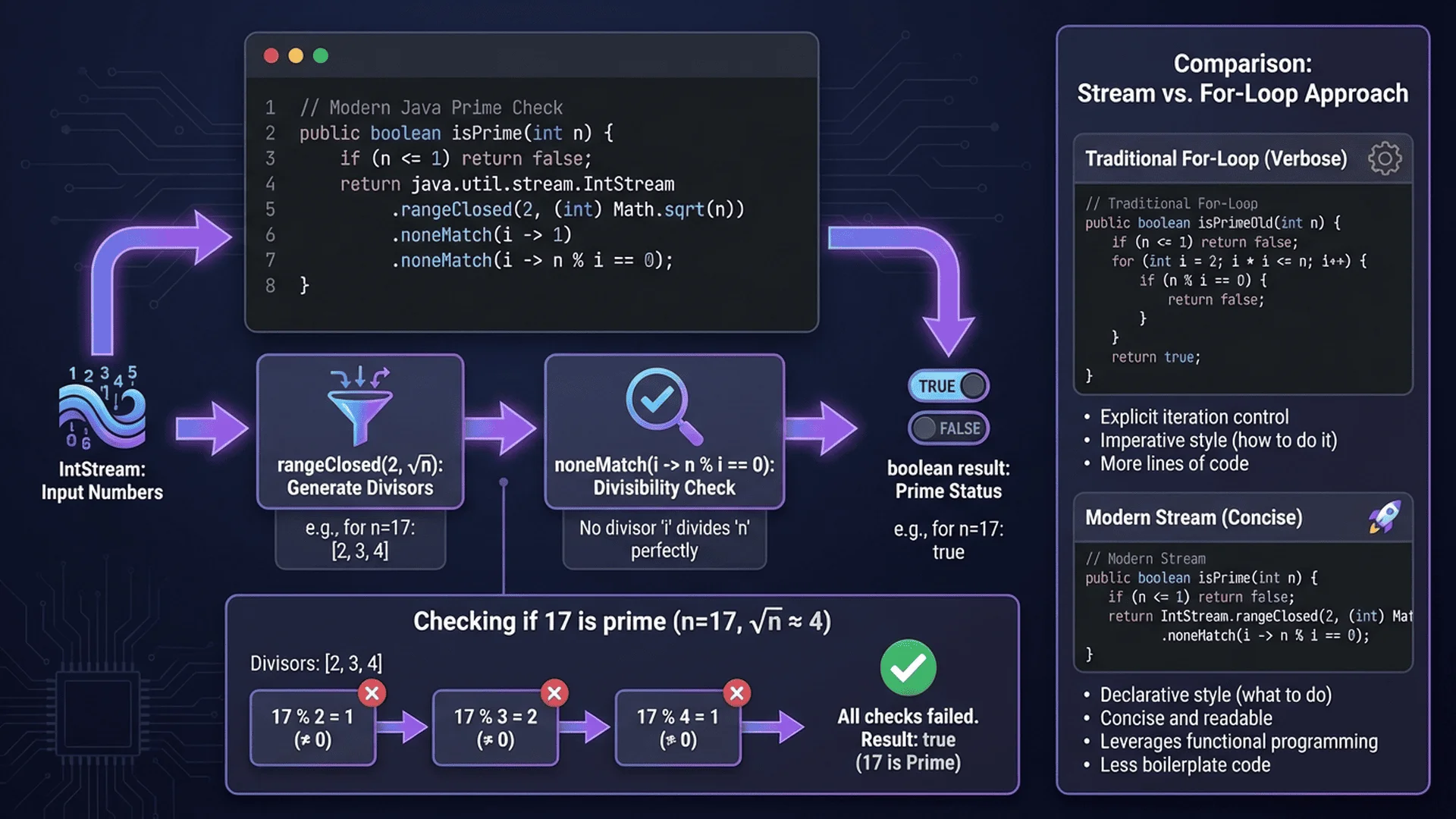Viewport: 1456px width, 819px height.
Task: Click the gear icon on Traditional For-Loop panel
Action: (x=1385, y=158)
